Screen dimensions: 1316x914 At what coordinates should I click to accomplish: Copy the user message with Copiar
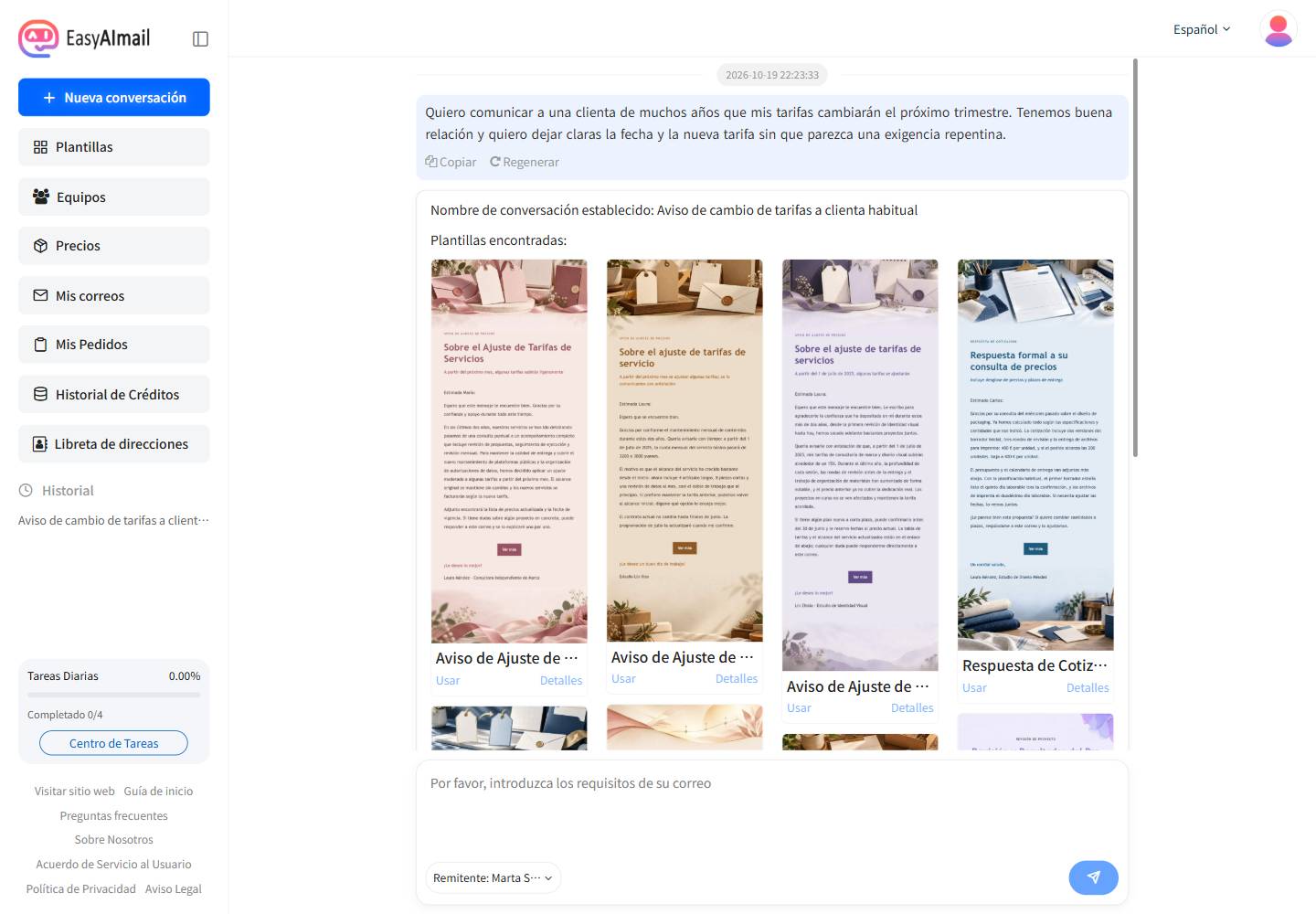(451, 162)
